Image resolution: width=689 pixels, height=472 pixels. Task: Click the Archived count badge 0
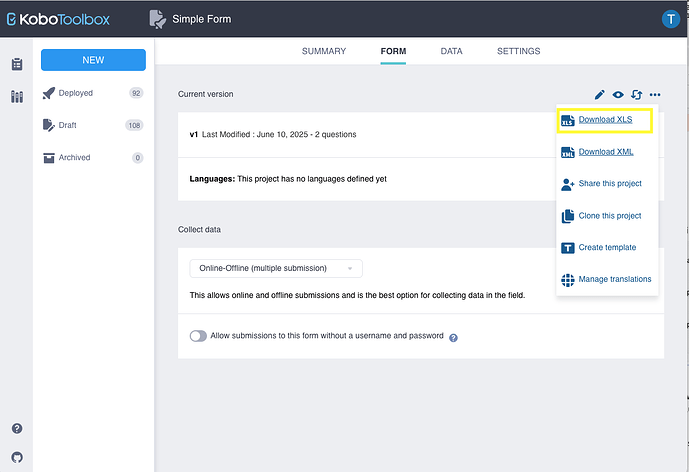click(x=138, y=158)
